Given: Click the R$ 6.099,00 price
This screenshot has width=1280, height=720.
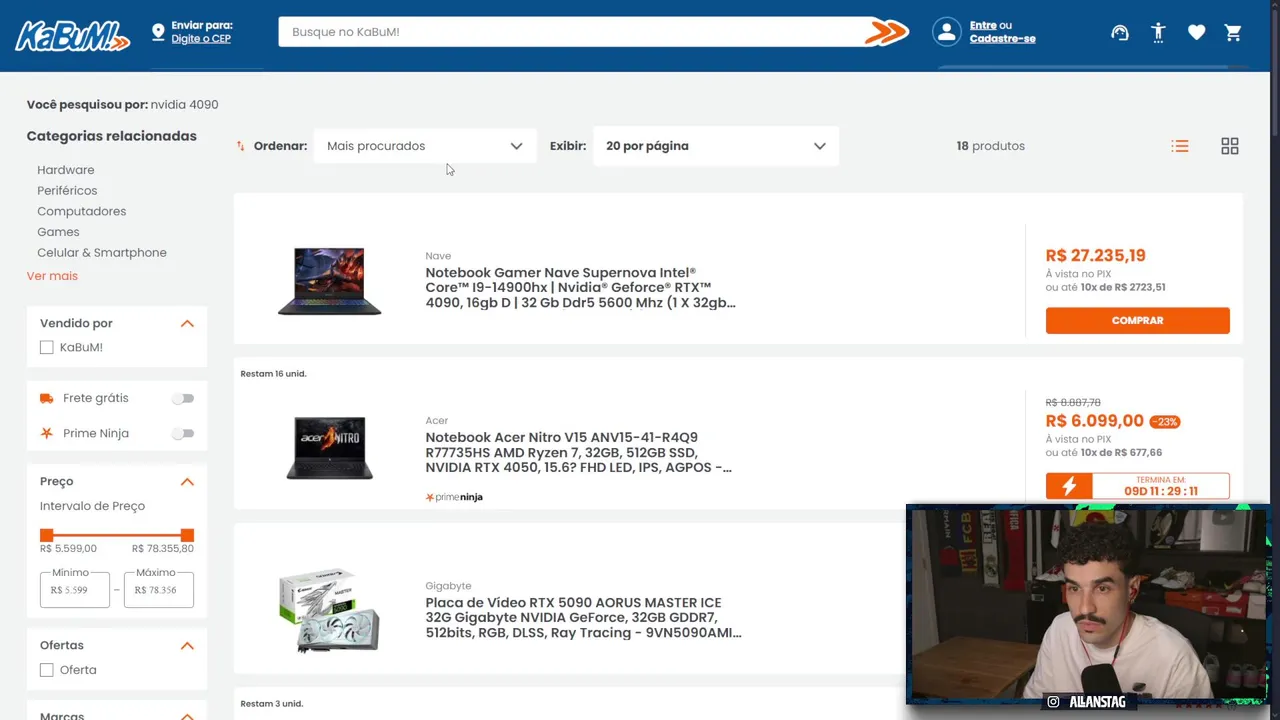Looking at the screenshot, I should click(1095, 422).
